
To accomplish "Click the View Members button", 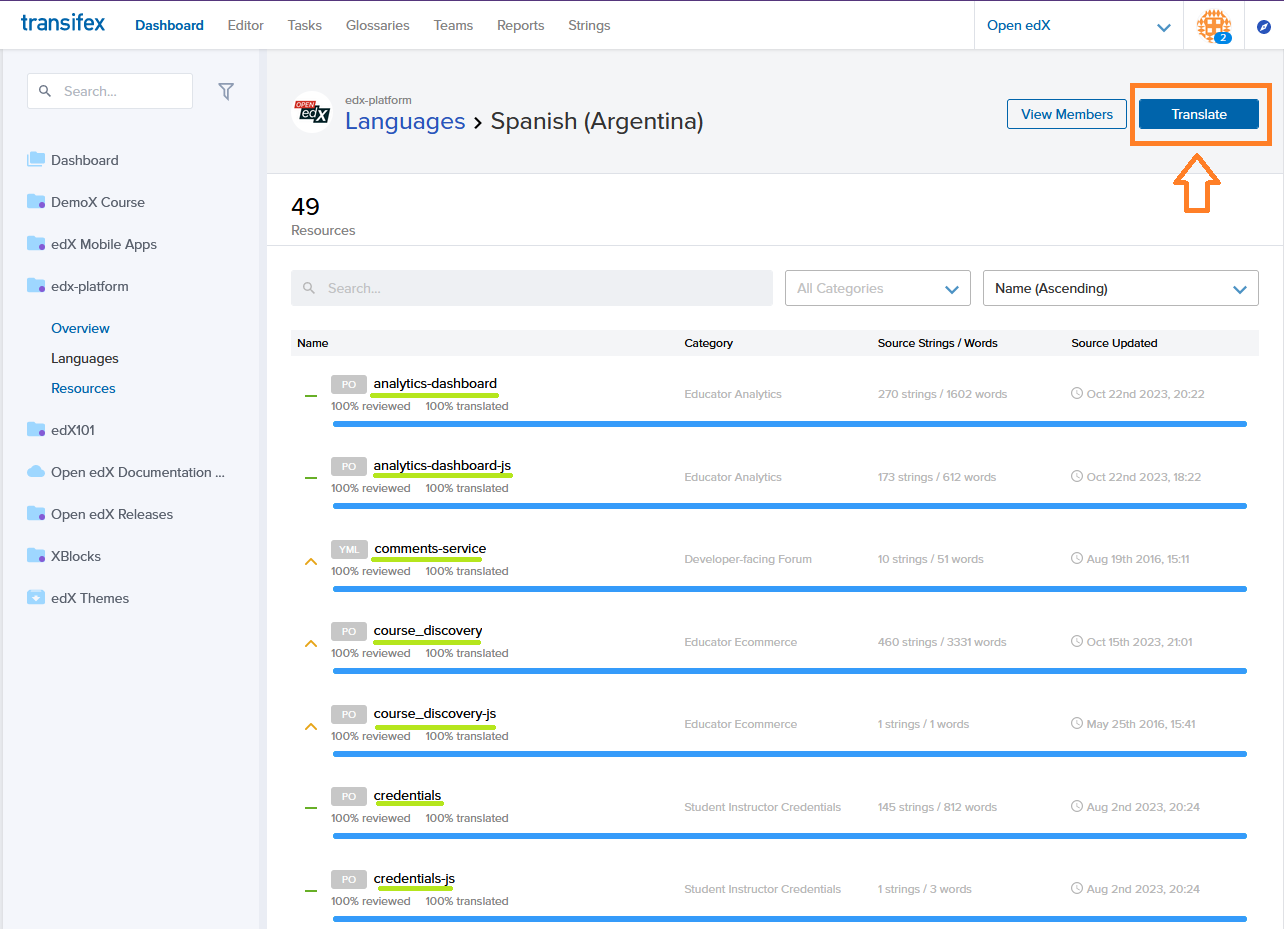I will (1066, 114).
